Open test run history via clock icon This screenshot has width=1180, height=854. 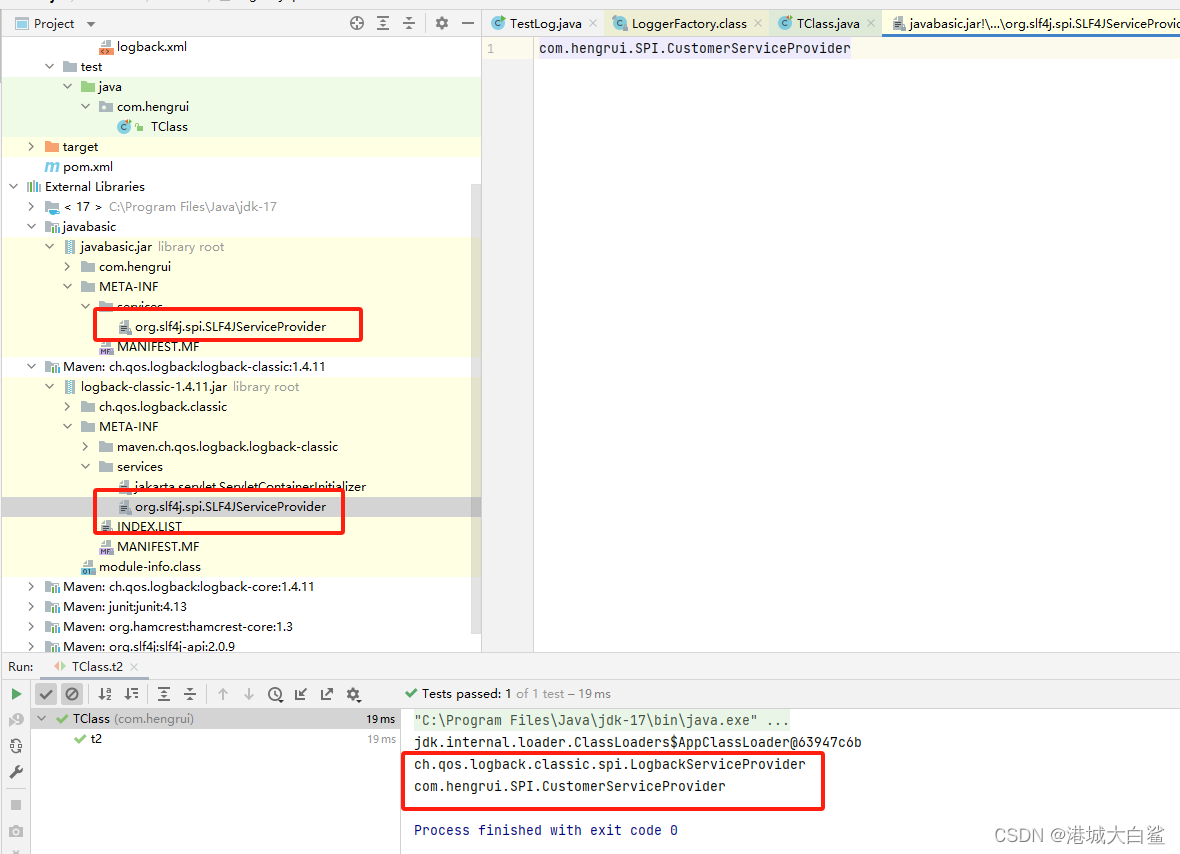coord(275,693)
